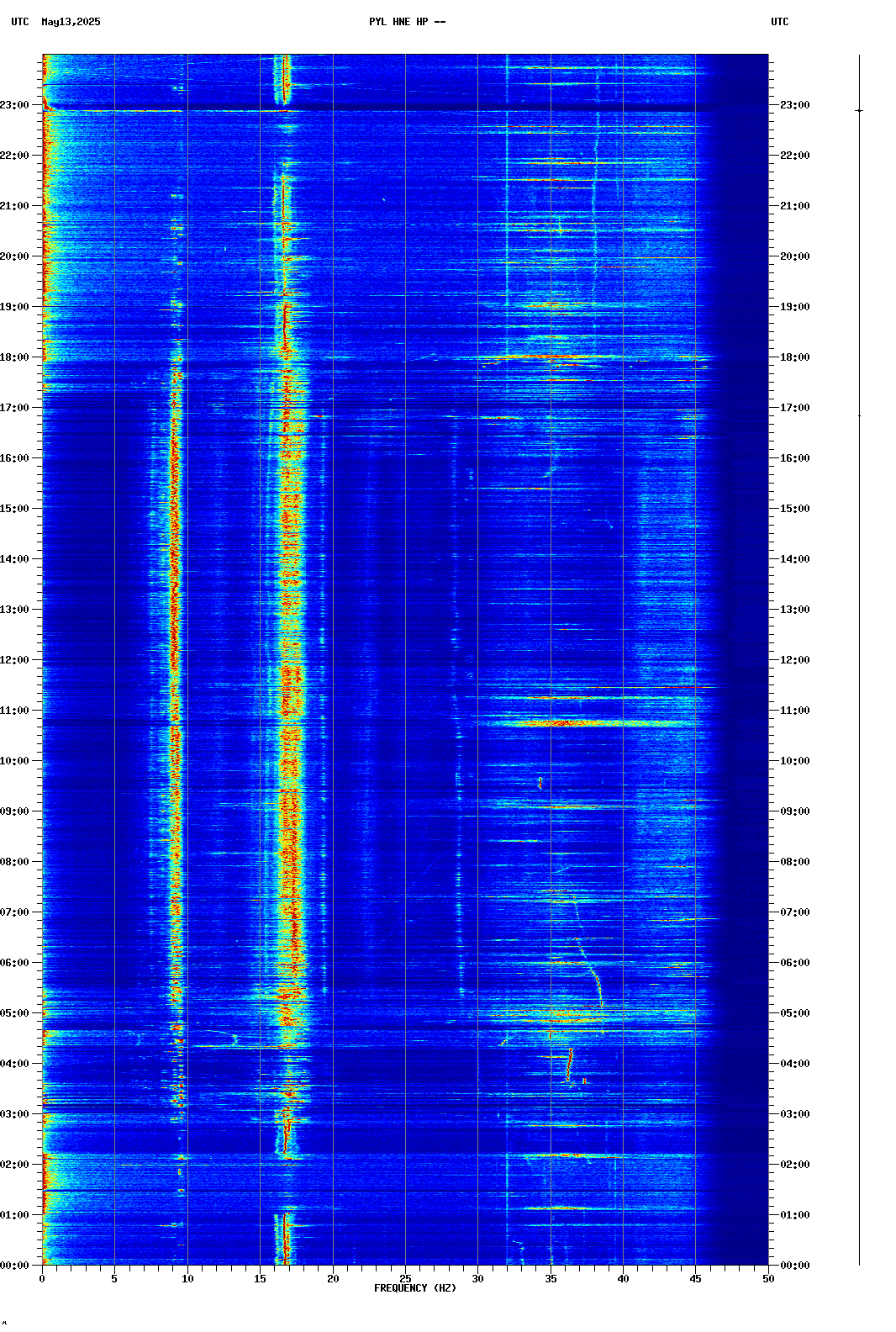Click 08:00 on the right time axis

pyautogui.click(x=795, y=862)
